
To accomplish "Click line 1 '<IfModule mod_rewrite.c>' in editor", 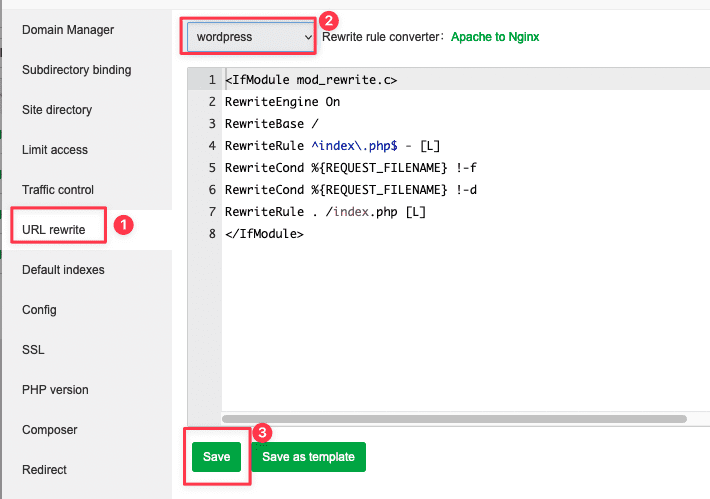I will pos(311,80).
